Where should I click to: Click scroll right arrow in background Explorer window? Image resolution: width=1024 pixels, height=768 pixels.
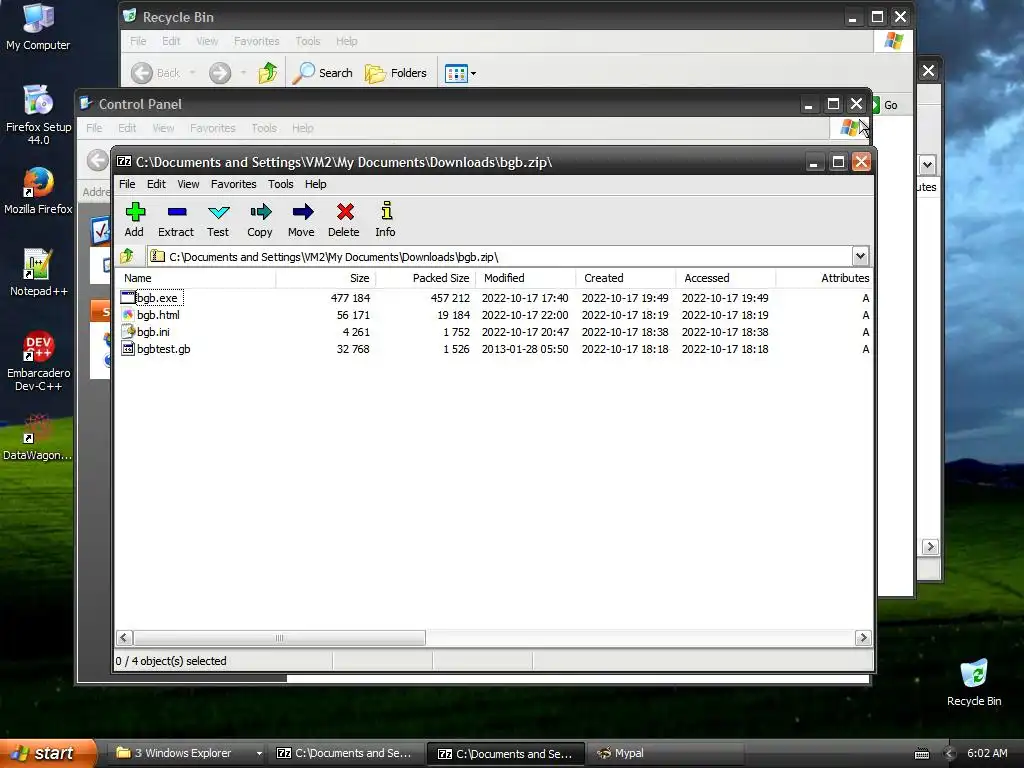click(x=930, y=547)
